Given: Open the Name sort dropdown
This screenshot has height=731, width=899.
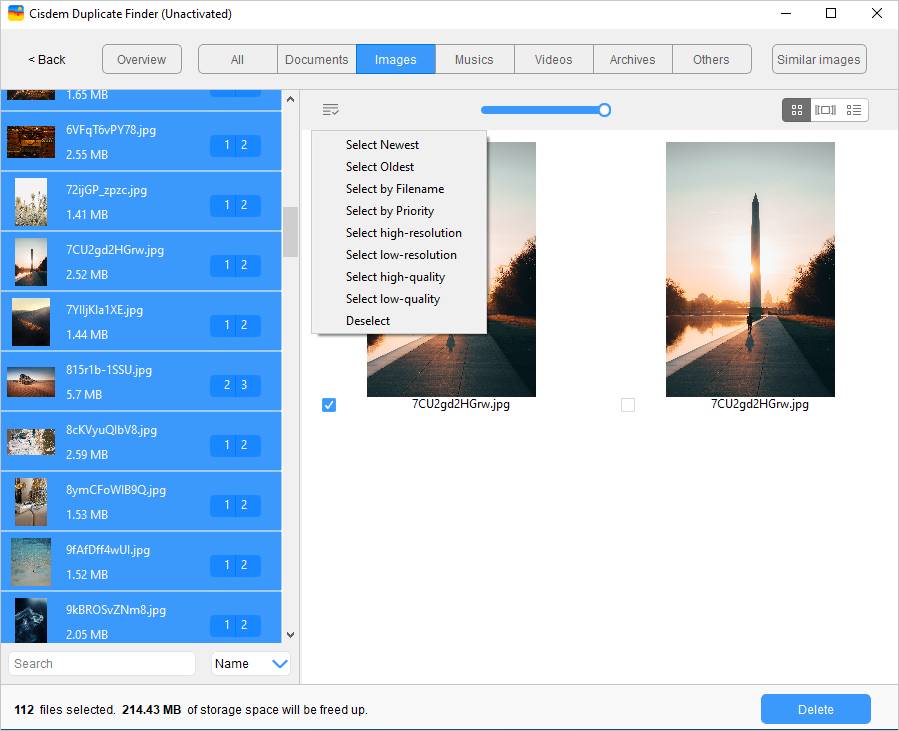Looking at the screenshot, I should [x=250, y=663].
